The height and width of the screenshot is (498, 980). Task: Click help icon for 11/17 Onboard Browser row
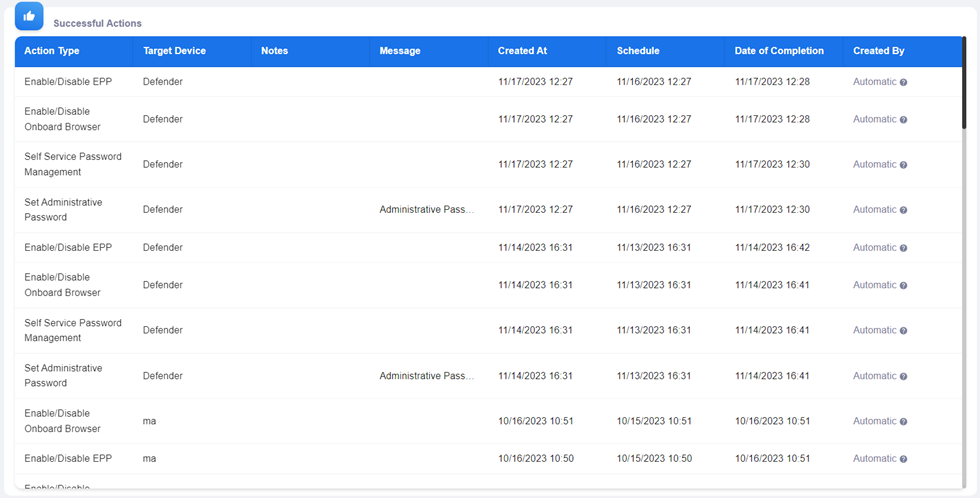point(903,120)
